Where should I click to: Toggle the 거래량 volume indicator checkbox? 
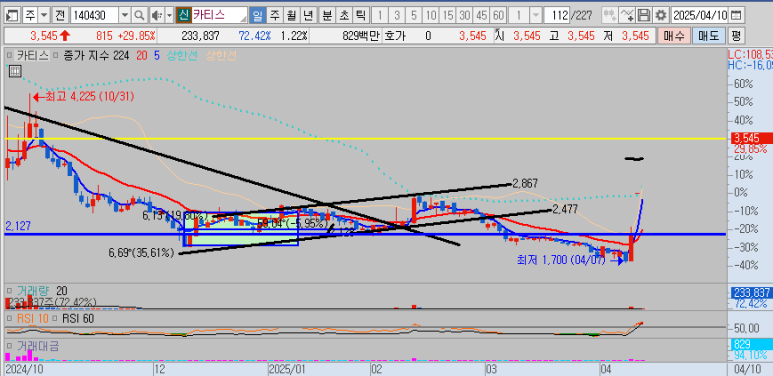[x=10, y=291]
